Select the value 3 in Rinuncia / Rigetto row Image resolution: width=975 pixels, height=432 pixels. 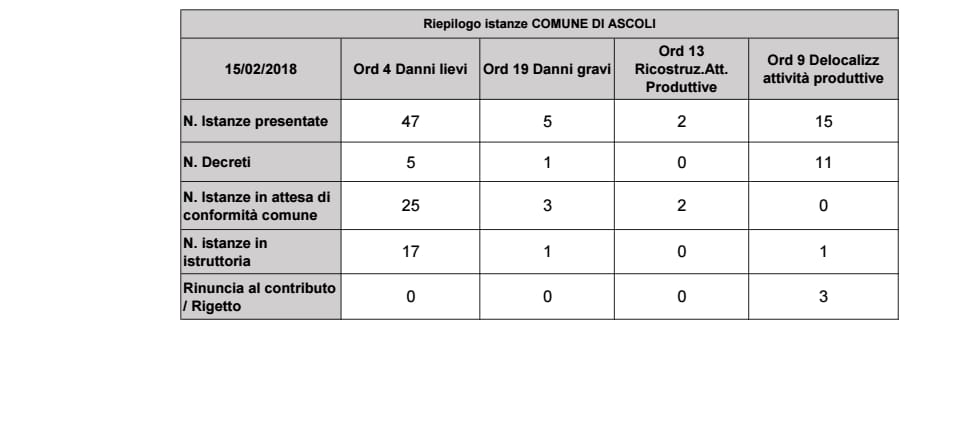coord(823,297)
